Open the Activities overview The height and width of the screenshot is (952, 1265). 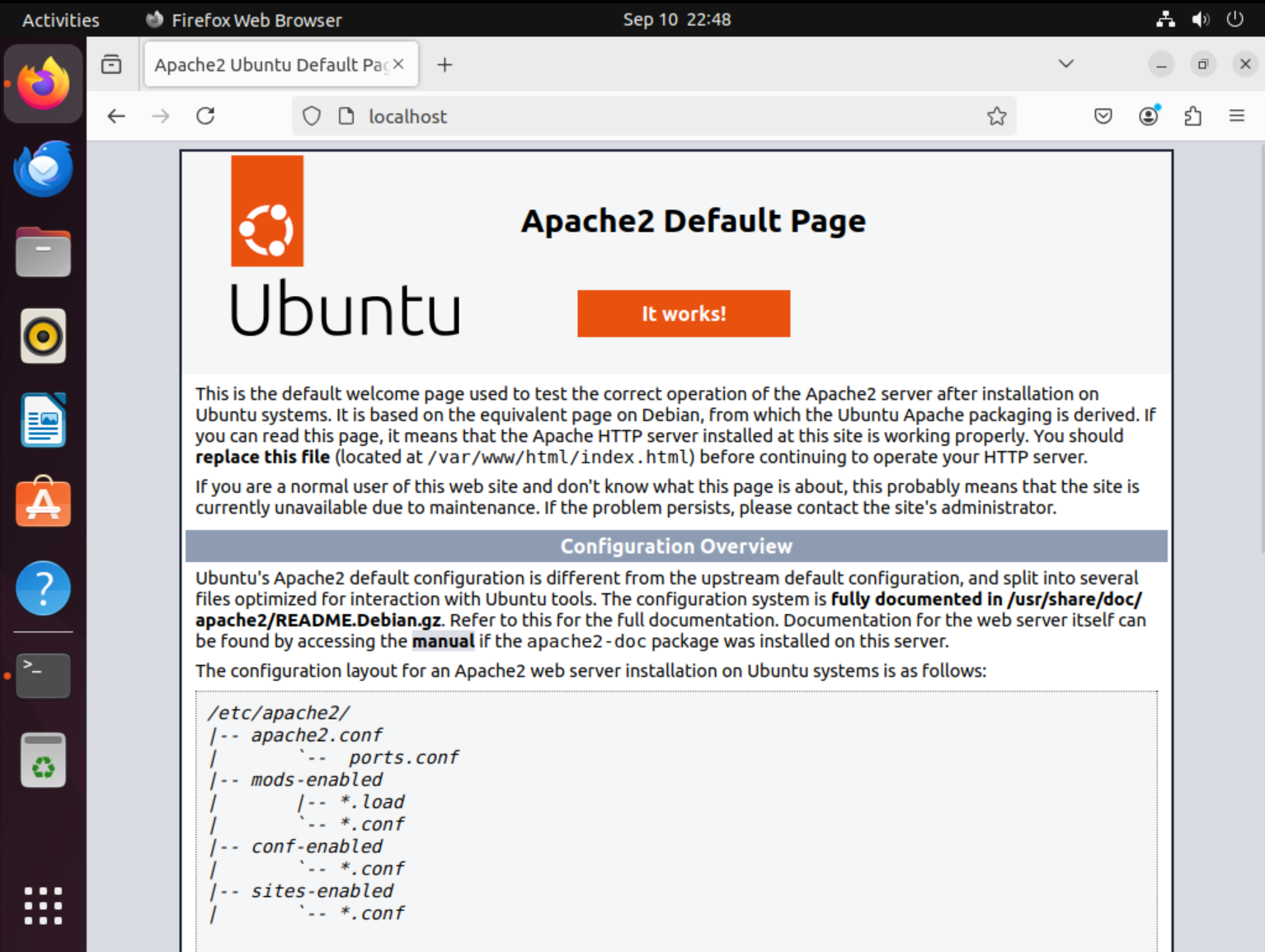tap(60, 20)
